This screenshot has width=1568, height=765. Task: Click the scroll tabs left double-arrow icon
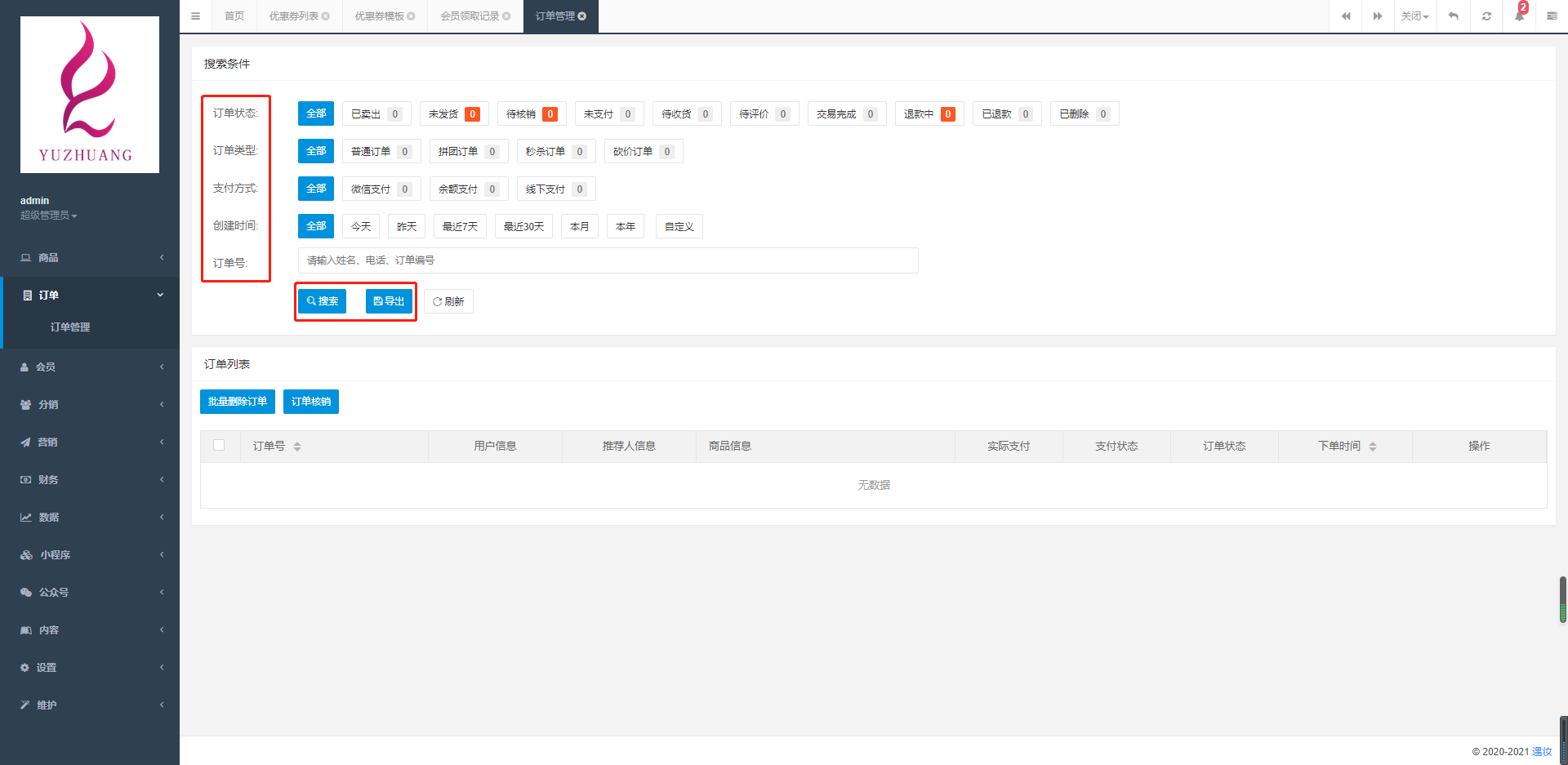1346,16
